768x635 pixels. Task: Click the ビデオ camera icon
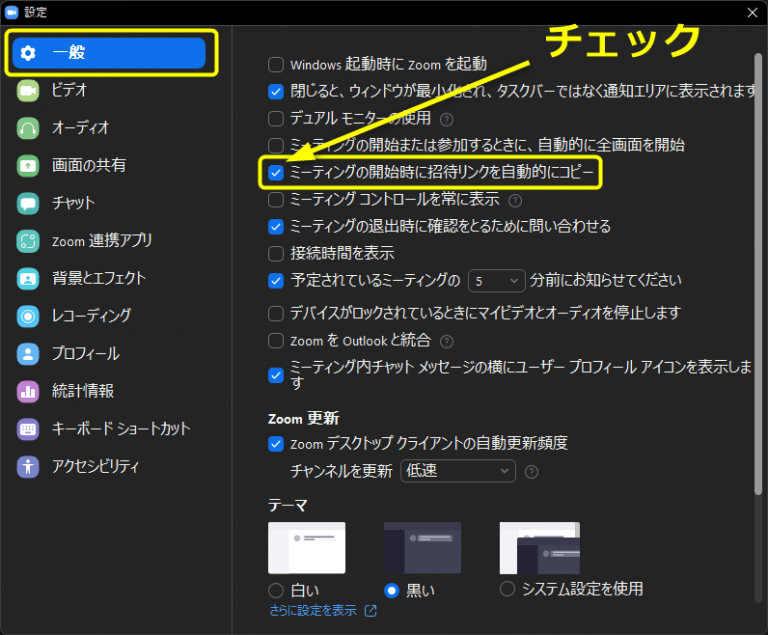pos(28,91)
